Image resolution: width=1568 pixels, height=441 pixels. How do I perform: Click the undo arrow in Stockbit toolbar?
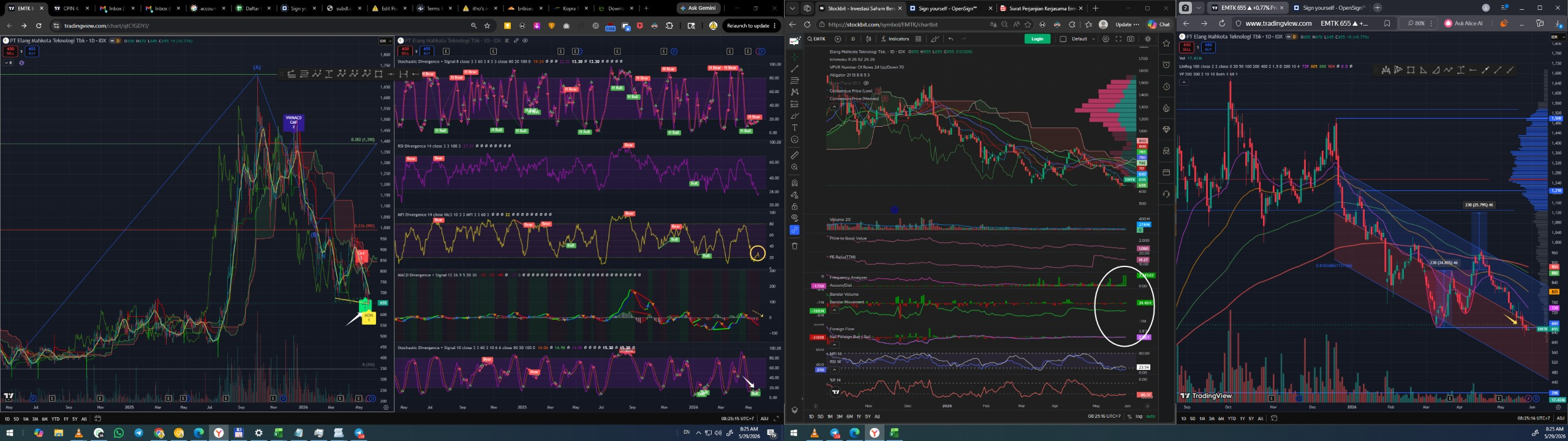pyautogui.click(x=951, y=39)
